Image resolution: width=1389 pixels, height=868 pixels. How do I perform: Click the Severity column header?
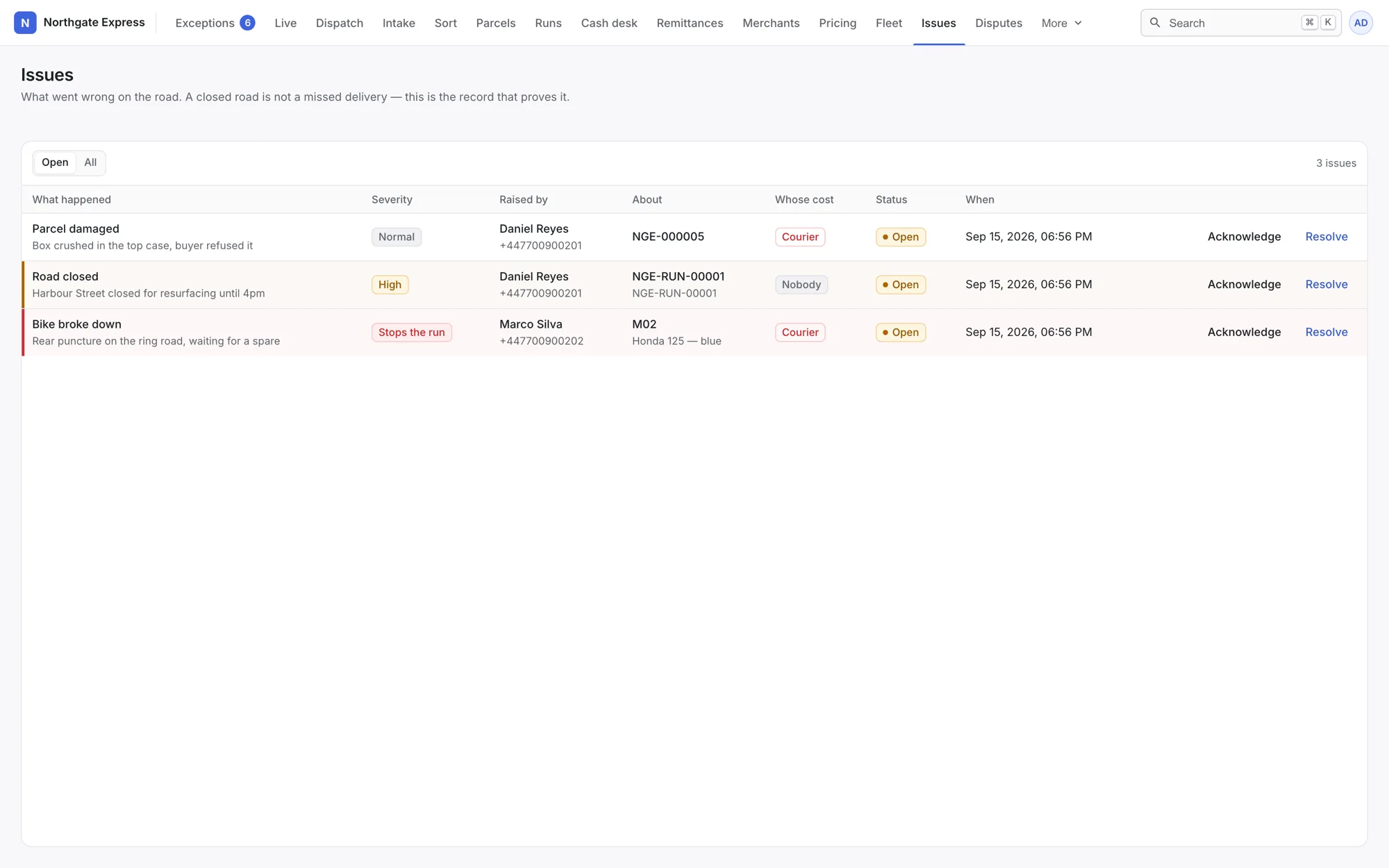[x=392, y=200]
